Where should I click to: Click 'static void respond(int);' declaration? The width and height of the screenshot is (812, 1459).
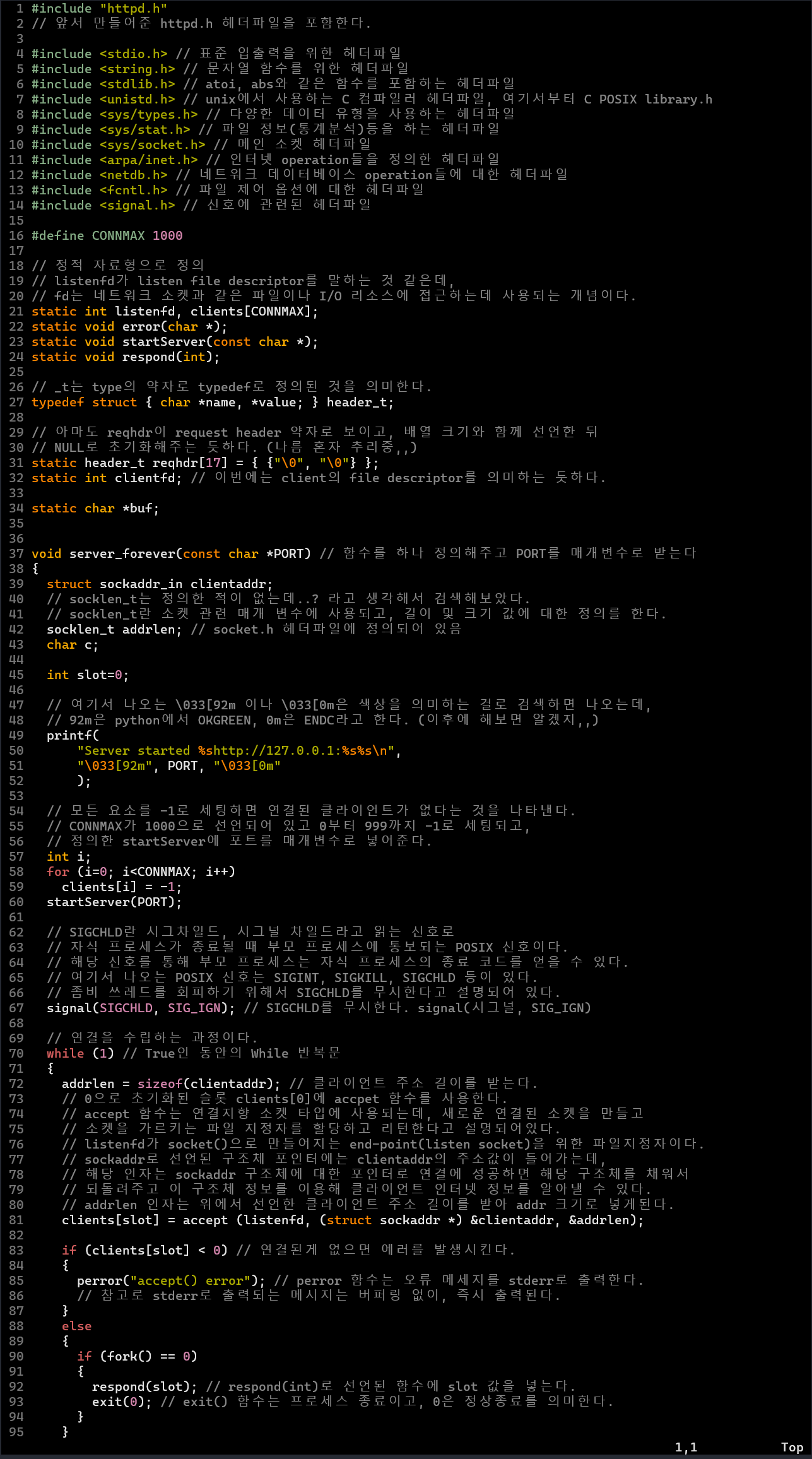[126, 357]
